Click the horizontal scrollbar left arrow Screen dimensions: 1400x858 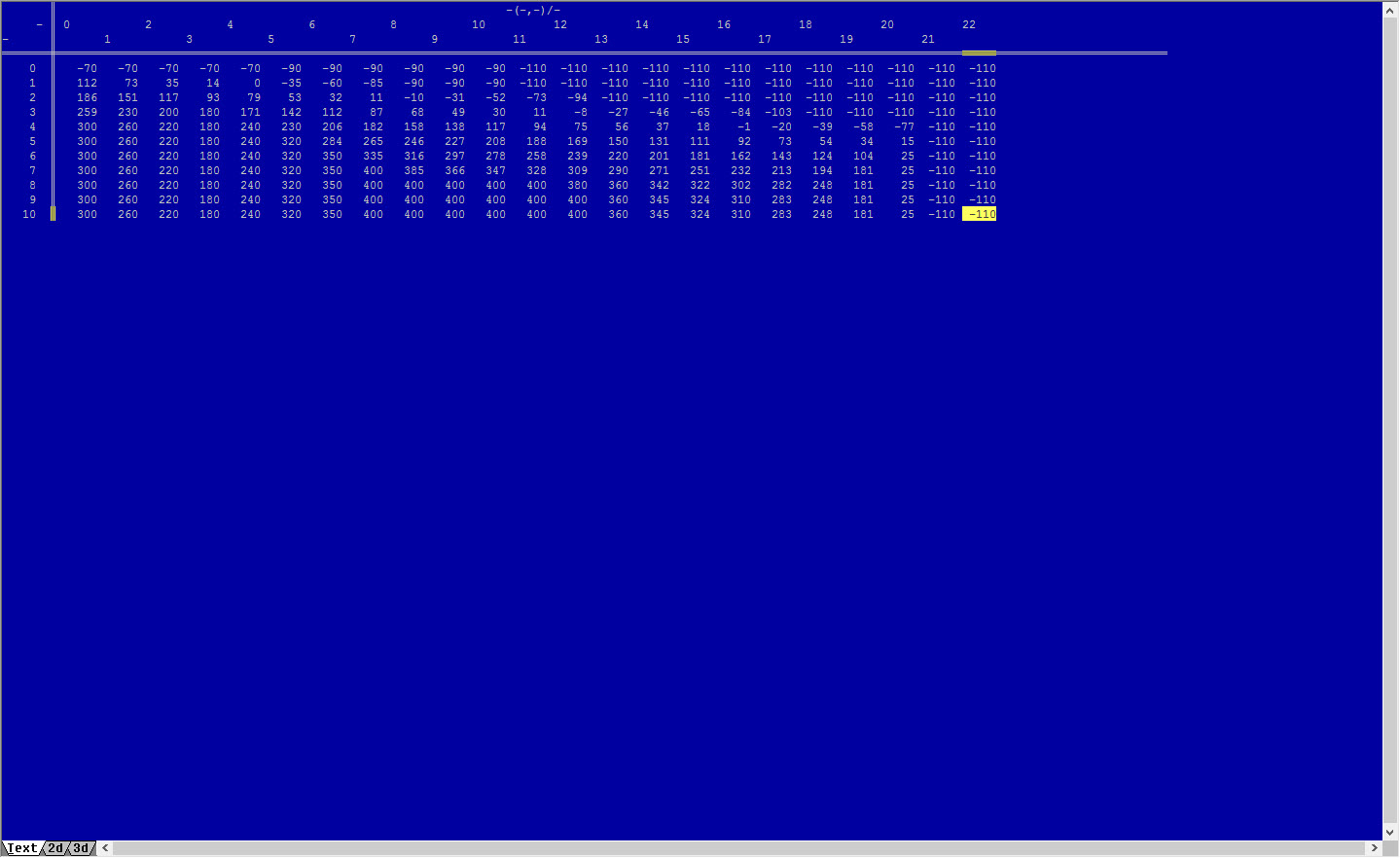pos(105,848)
